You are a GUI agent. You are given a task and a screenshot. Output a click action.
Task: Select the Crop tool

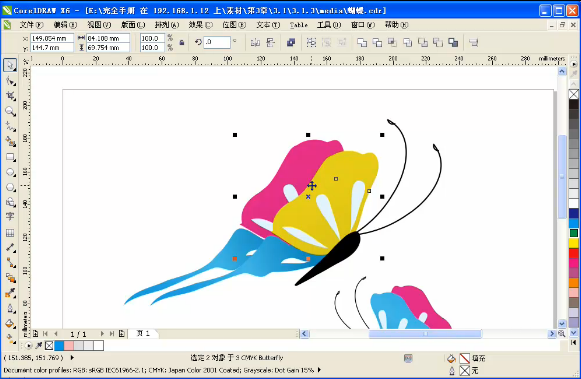[x=10, y=96]
